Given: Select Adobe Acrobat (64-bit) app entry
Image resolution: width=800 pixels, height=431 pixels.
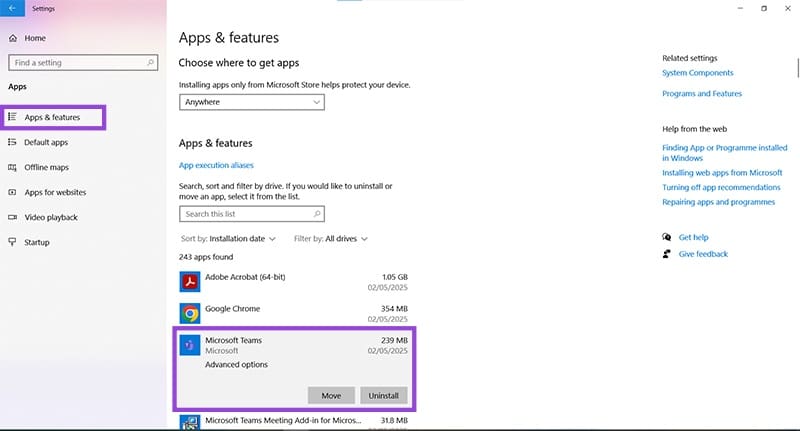Looking at the screenshot, I should (293, 282).
